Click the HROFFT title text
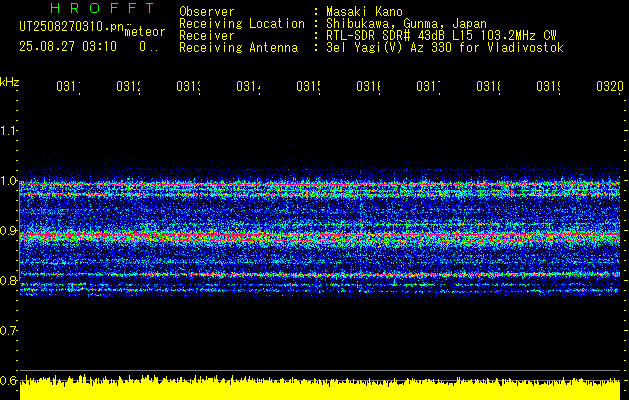This screenshot has height=400, width=629. click(x=102, y=8)
